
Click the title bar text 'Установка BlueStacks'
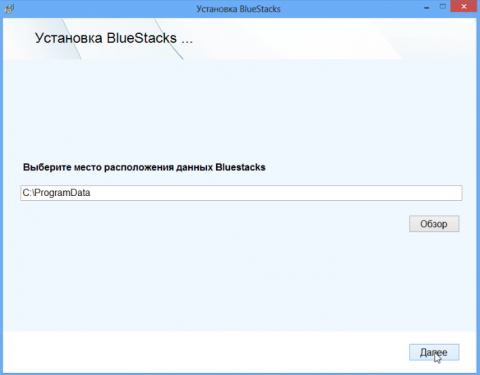pyautogui.click(x=238, y=9)
